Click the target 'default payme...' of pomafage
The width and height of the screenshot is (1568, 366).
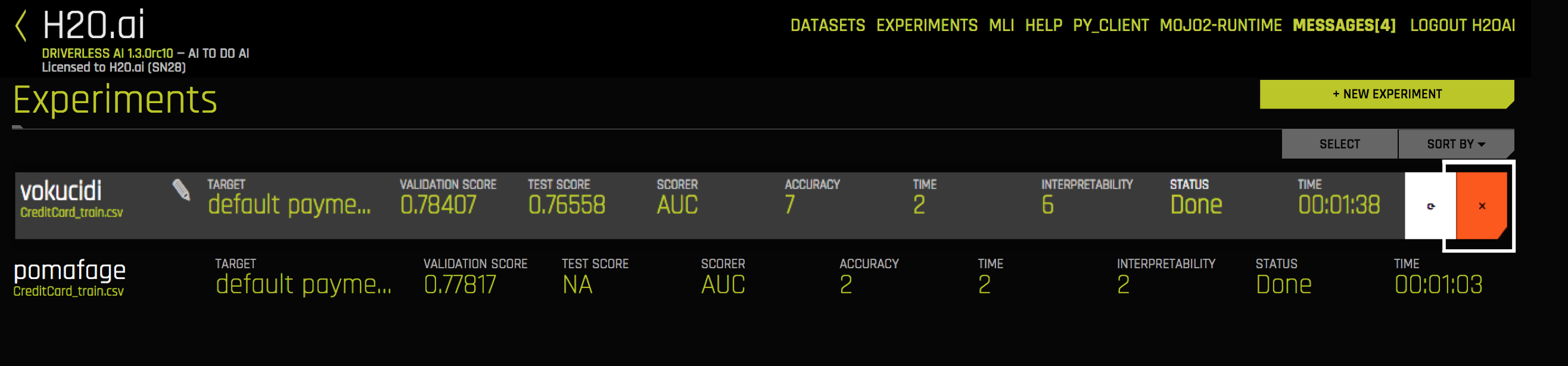coord(304,285)
